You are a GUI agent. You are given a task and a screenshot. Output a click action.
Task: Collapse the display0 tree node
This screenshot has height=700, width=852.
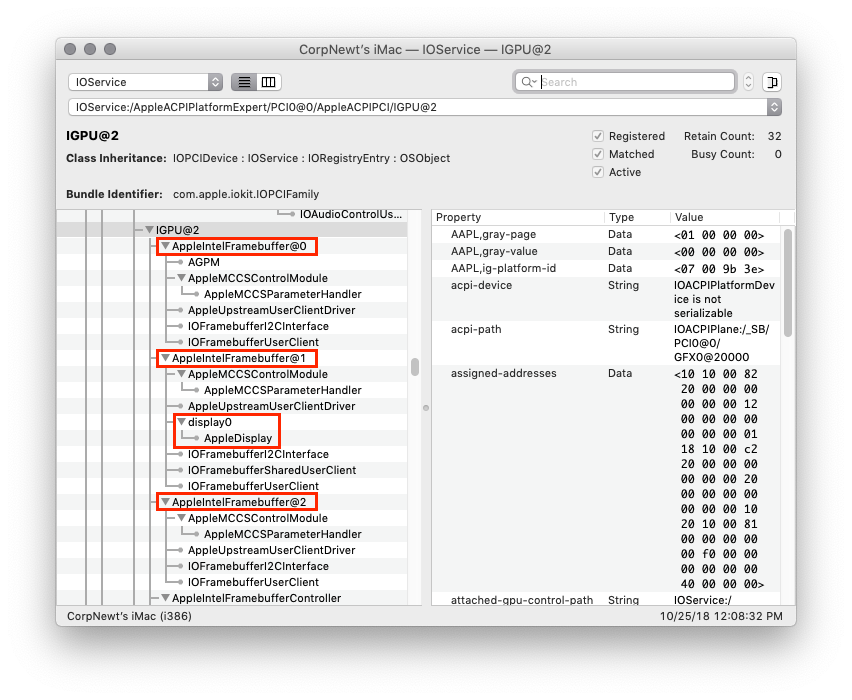[181, 422]
